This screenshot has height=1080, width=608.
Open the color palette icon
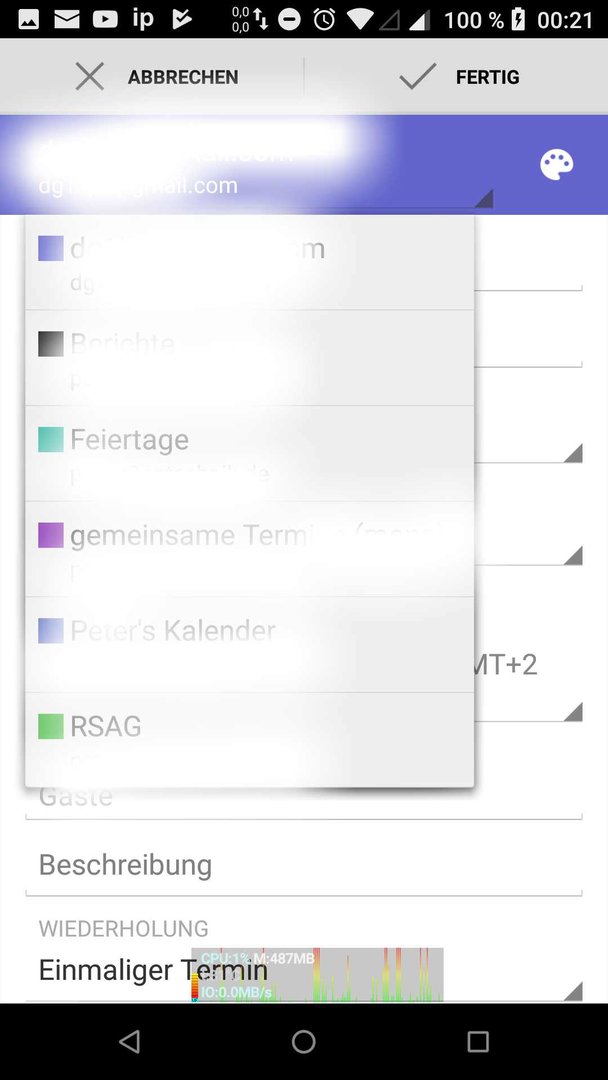tap(556, 165)
